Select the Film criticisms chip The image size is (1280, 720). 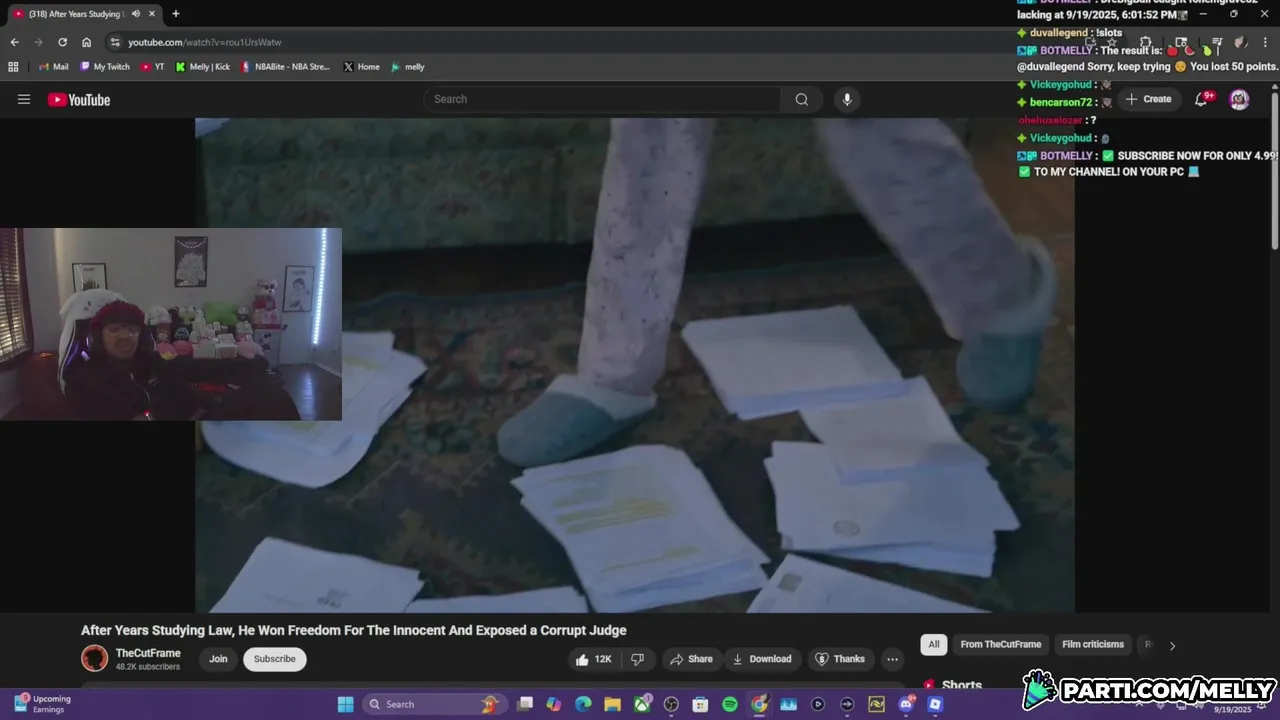coord(1093,644)
